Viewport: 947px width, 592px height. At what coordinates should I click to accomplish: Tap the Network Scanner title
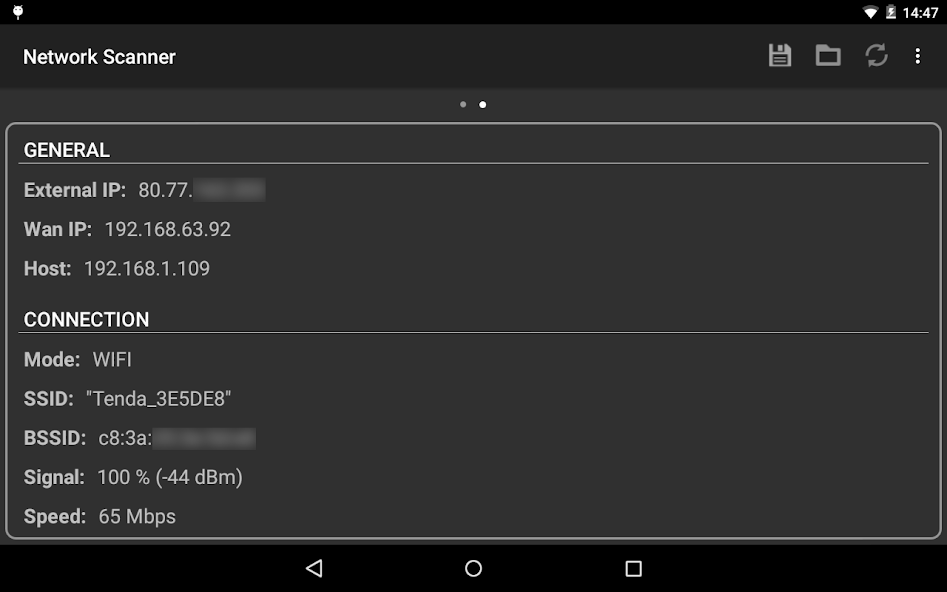click(99, 57)
